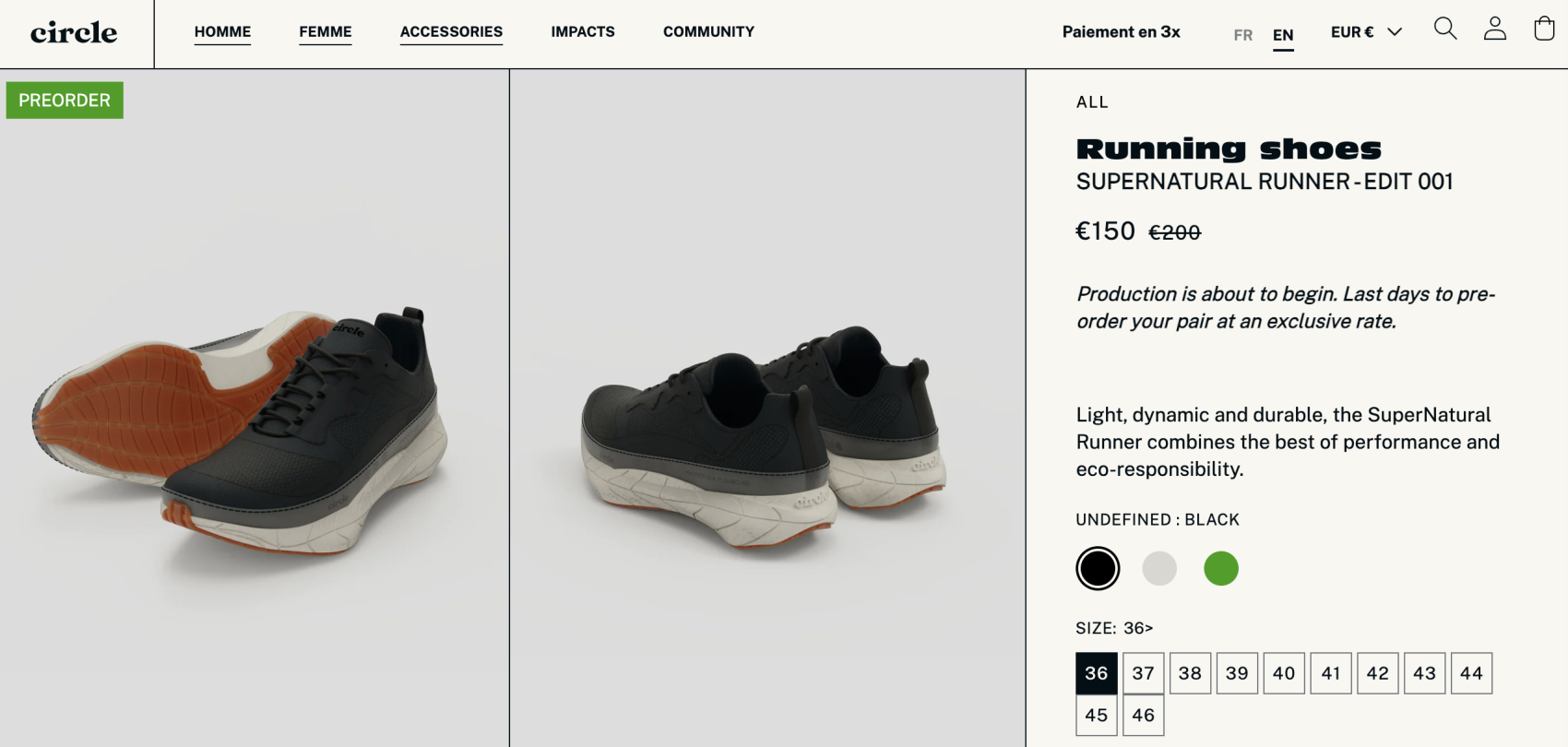This screenshot has width=1568, height=747.
Task: Select shoe size 38
Action: 1190,673
